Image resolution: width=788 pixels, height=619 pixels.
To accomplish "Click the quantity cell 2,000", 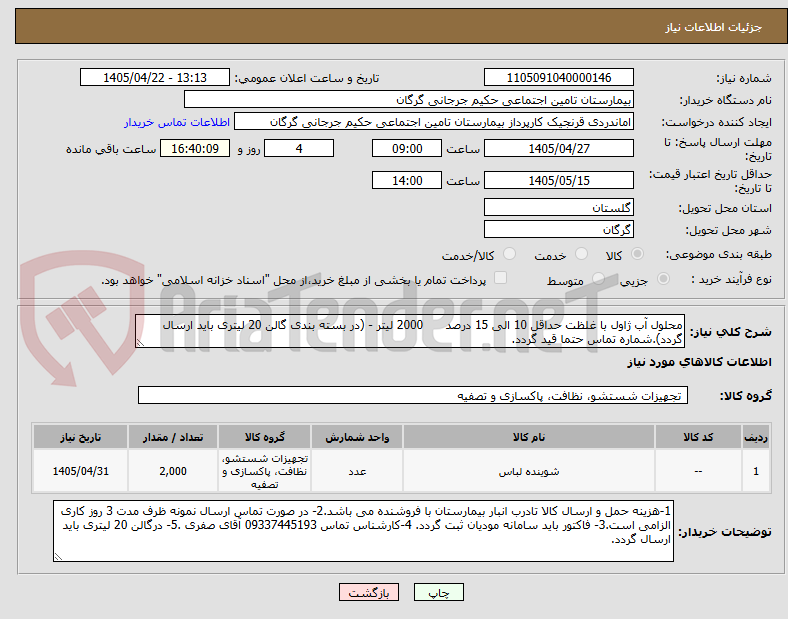I will click(173, 471).
